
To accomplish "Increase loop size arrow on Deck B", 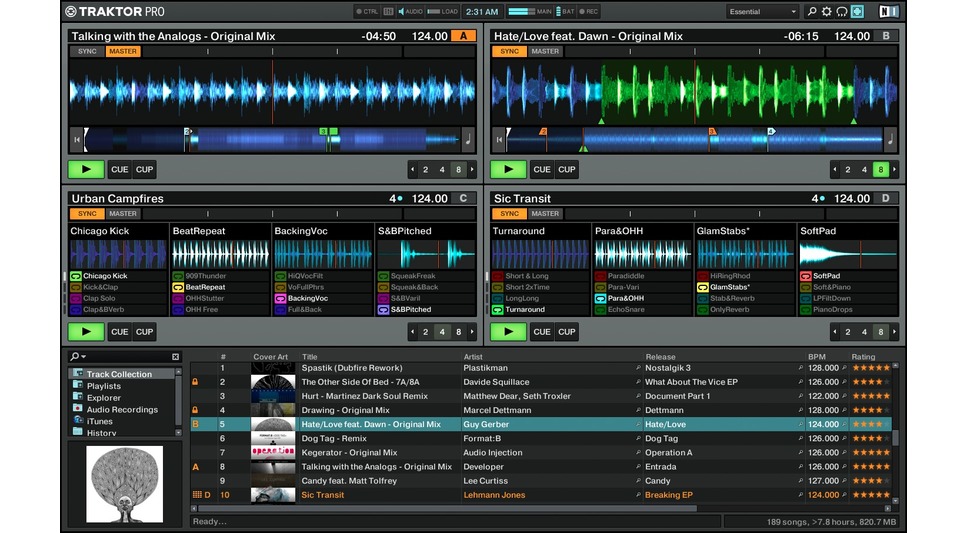I will (x=895, y=170).
